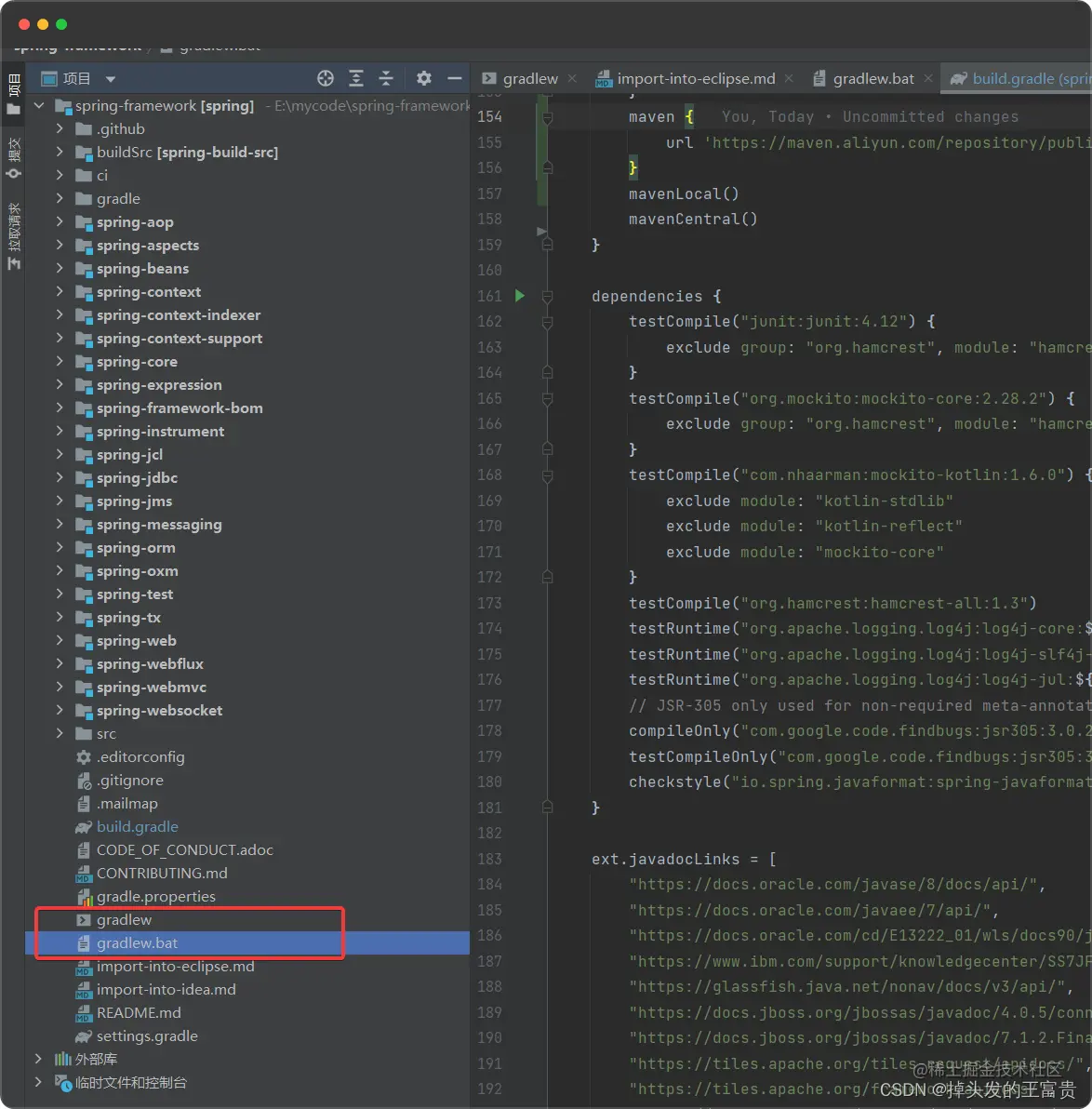The image size is (1092, 1109).
Task: Close the gradlew editor tab
Action: coord(572,78)
